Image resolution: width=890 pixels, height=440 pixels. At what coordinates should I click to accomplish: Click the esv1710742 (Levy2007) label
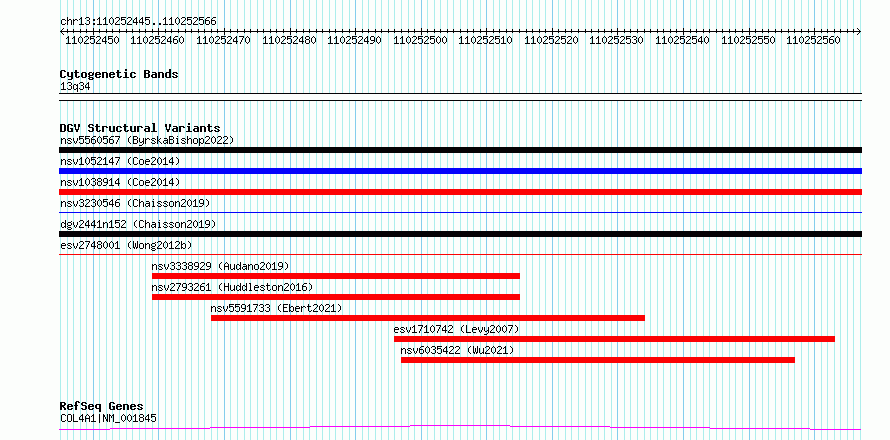[x=456, y=329]
